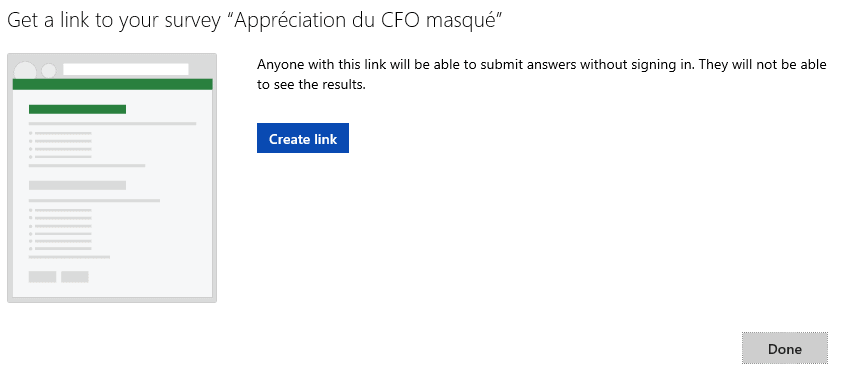Click the wide green header band in the preview
The image size is (857, 380).
coord(113,84)
